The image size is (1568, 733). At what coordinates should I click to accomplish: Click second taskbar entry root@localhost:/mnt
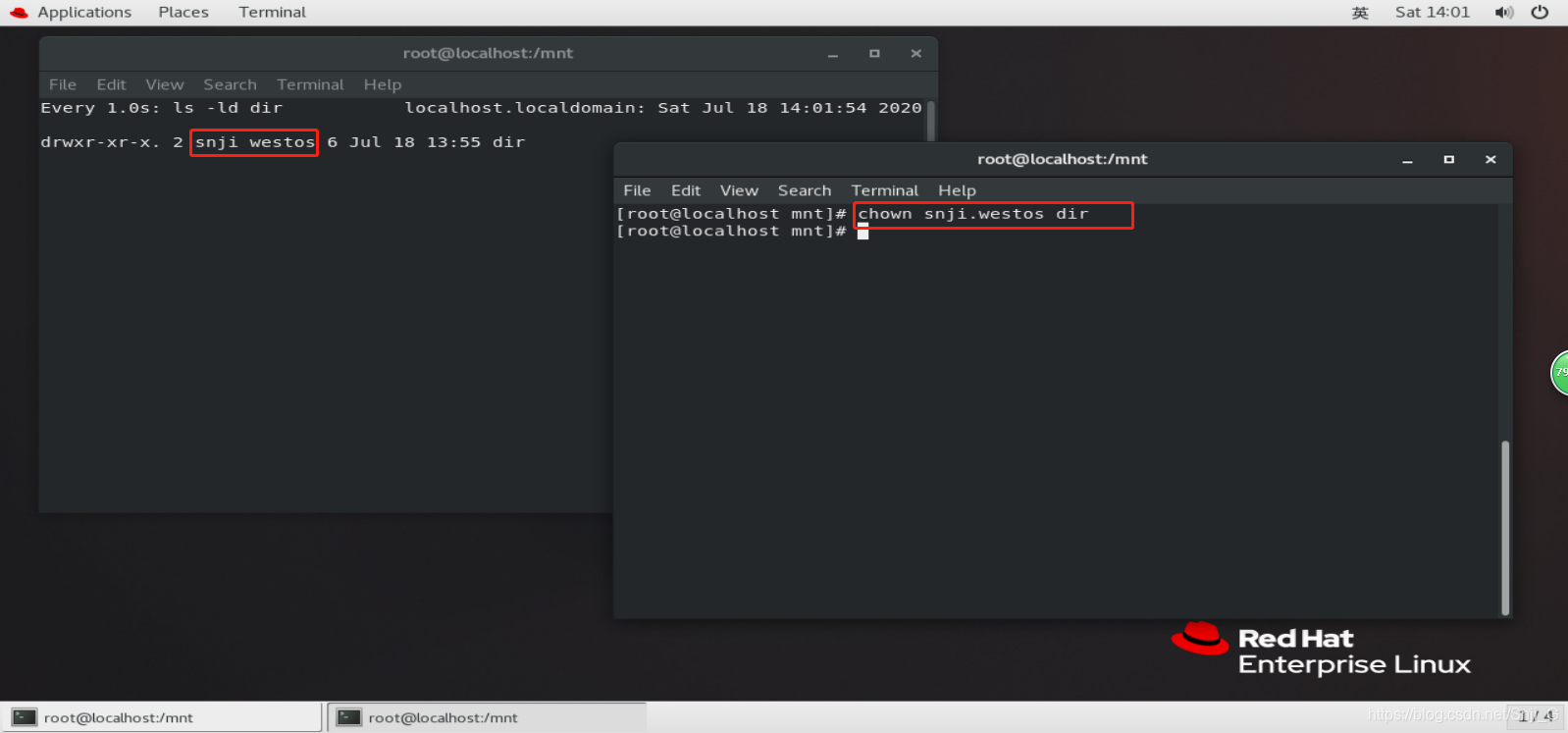click(487, 717)
